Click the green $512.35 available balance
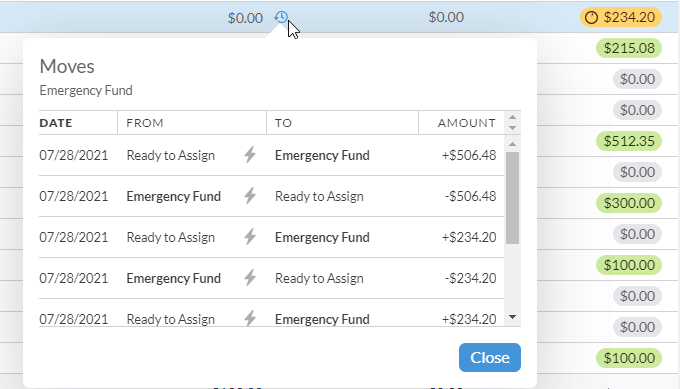This screenshot has height=389, width=680. click(x=629, y=141)
